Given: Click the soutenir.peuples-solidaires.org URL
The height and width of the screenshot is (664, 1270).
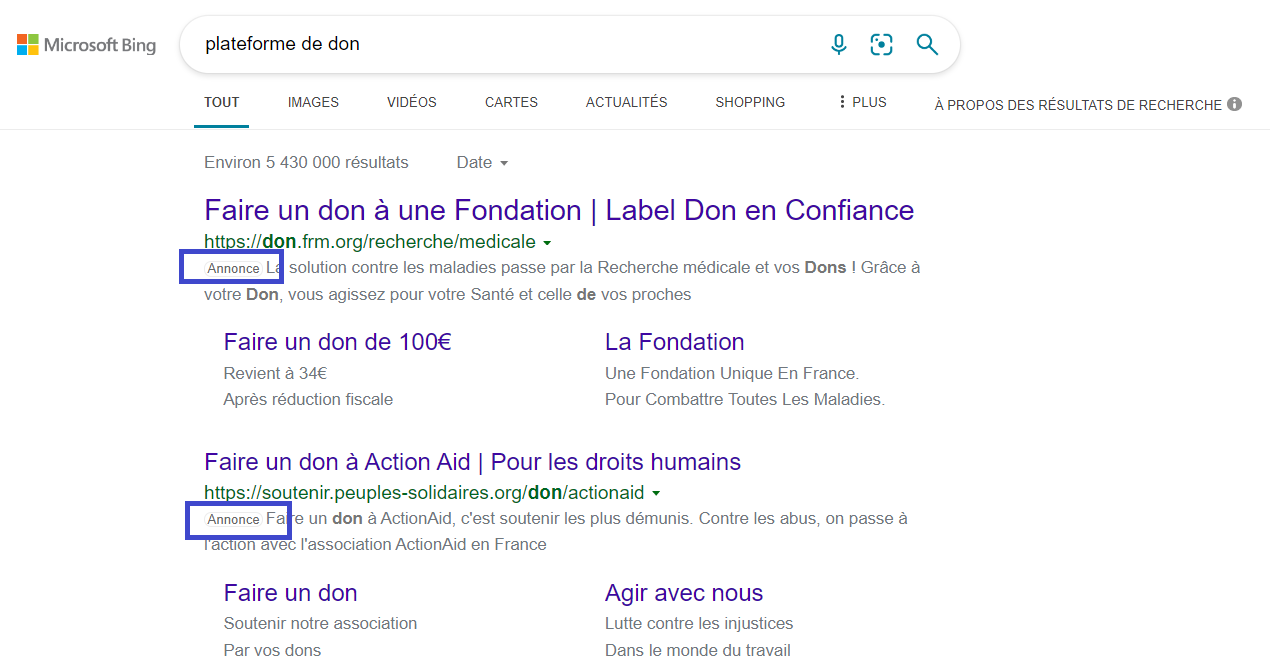Looking at the screenshot, I should tap(424, 493).
